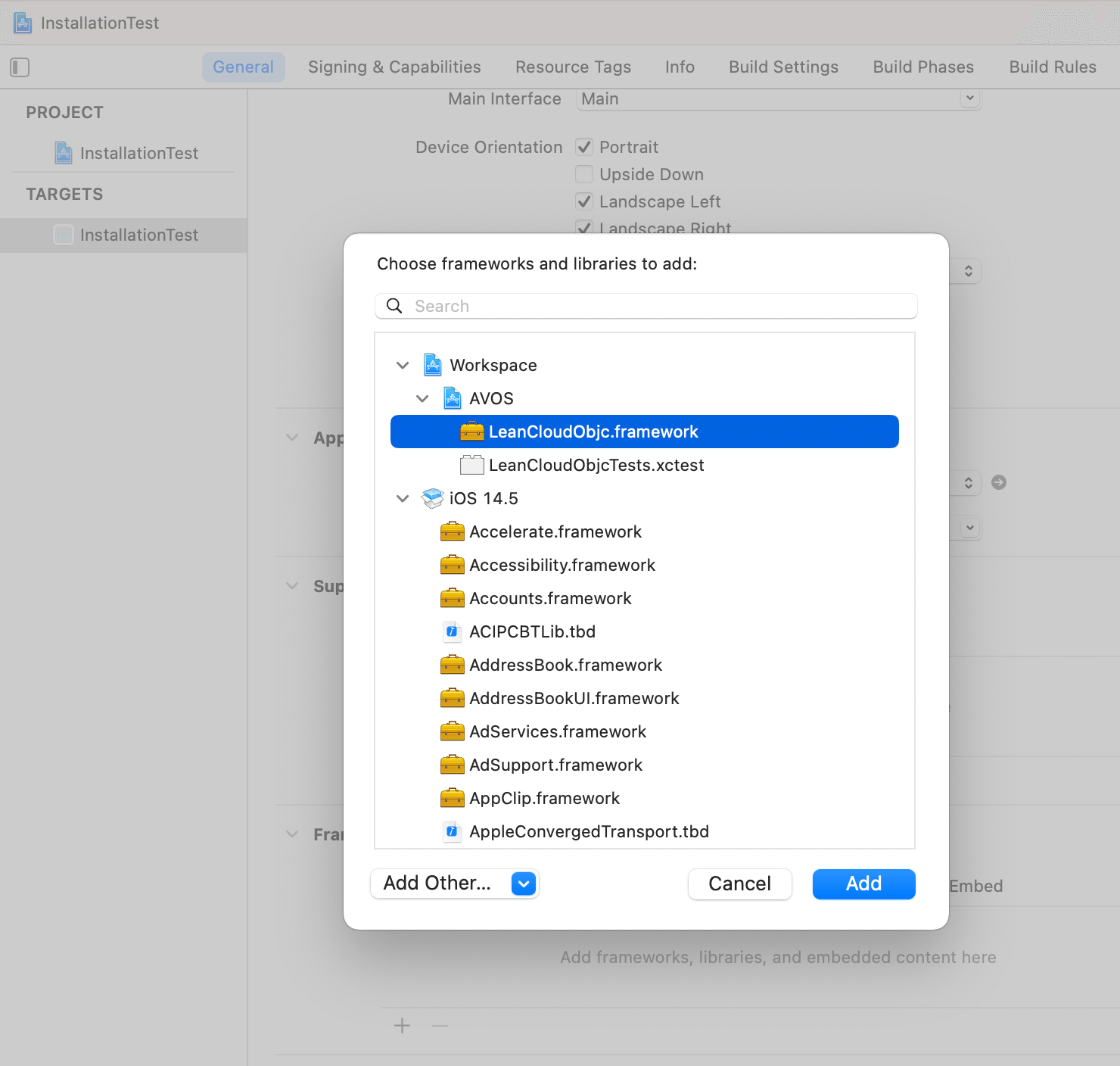Collapse the Workspace tree item
This screenshot has width=1120, height=1066.
tap(403, 364)
